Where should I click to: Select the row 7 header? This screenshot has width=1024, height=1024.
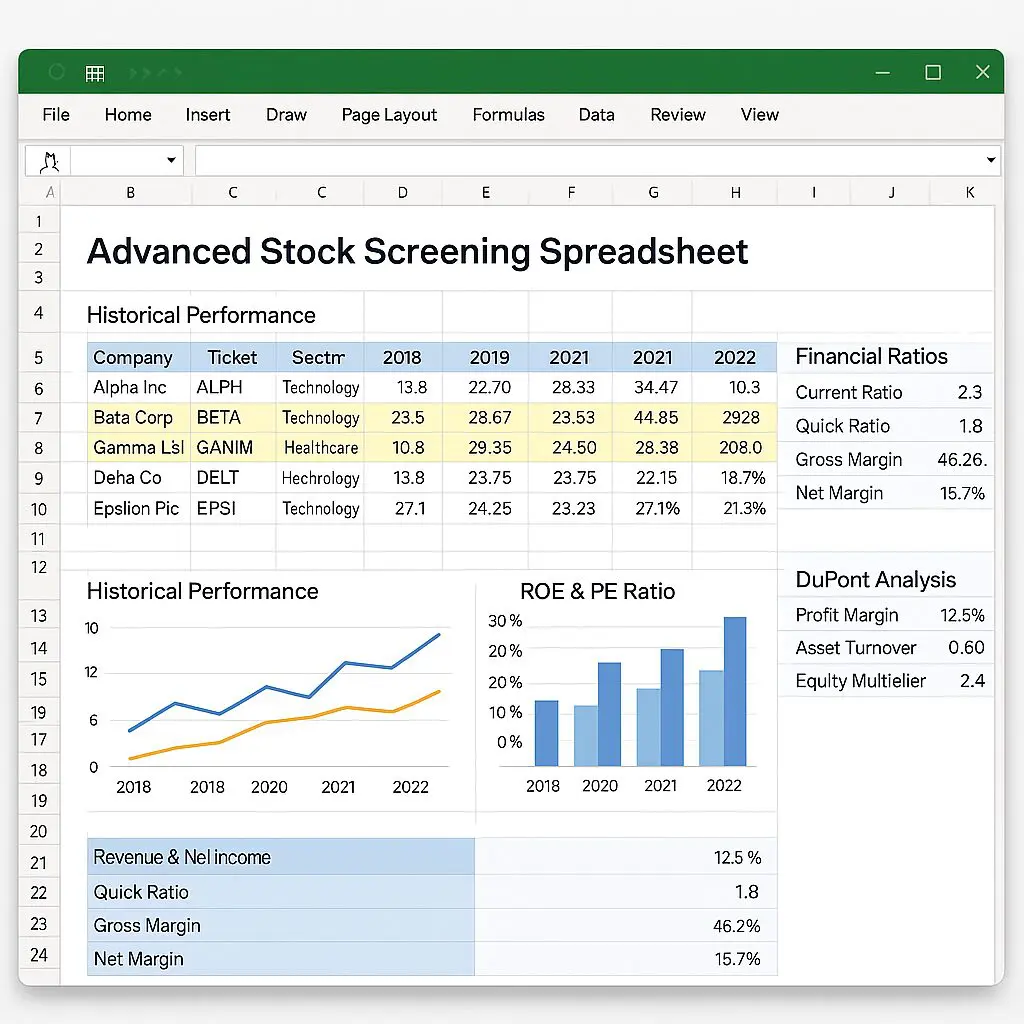click(39, 417)
